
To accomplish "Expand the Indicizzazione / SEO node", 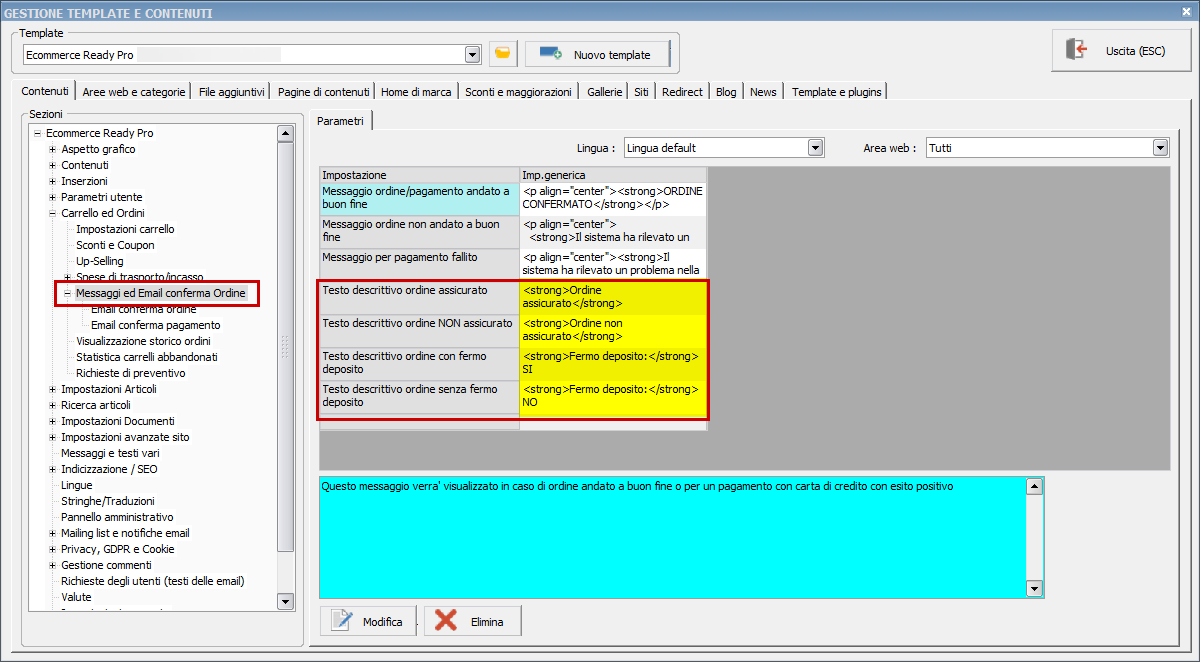I will [52, 469].
